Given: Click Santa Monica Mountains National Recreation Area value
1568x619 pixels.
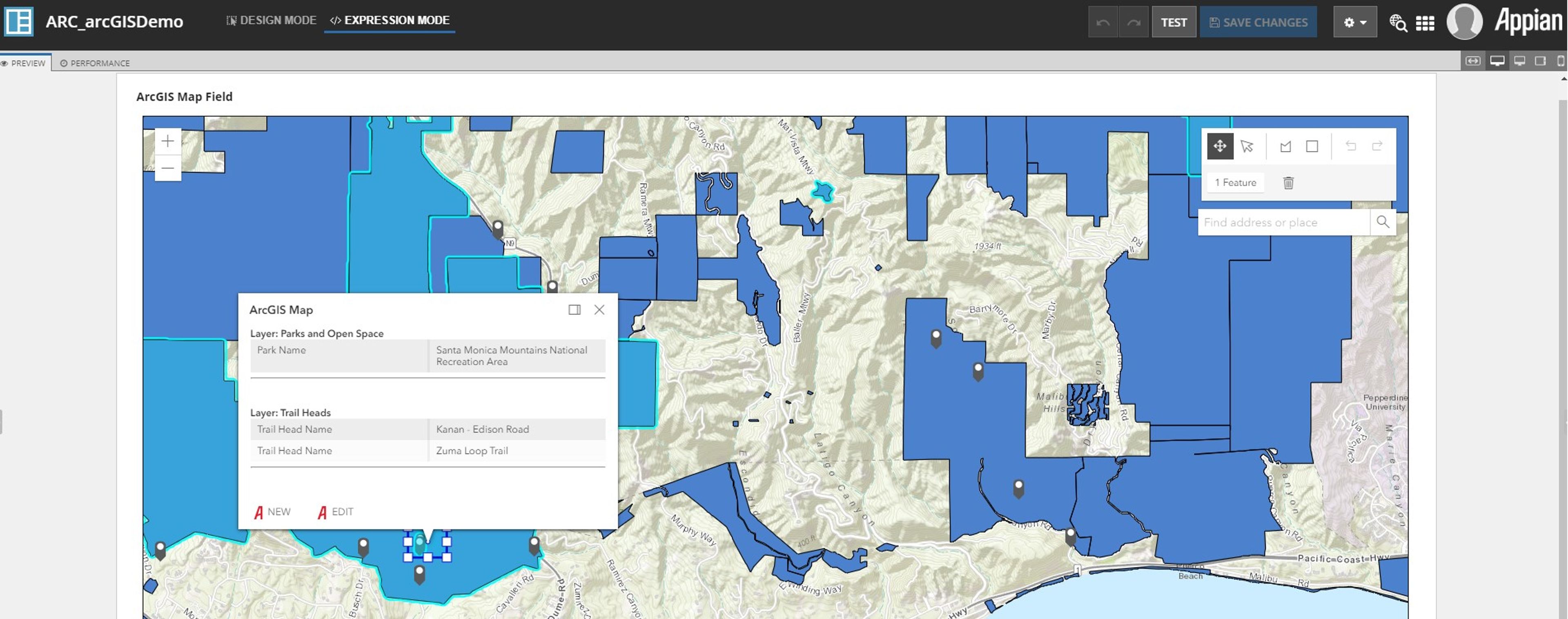Looking at the screenshot, I should [517, 356].
